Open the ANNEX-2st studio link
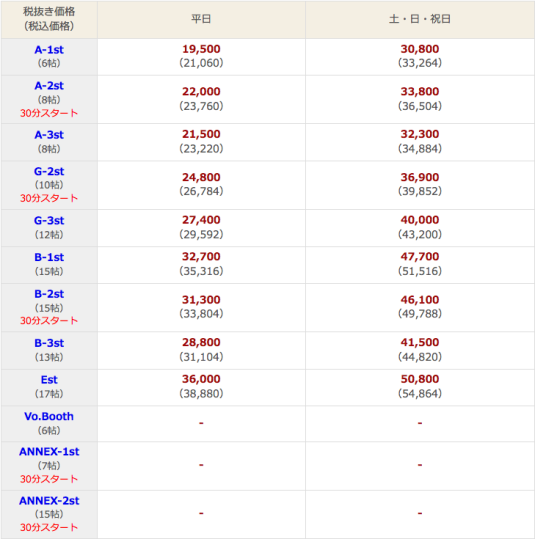Screen dimensions: 535x539 (x=49, y=501)
